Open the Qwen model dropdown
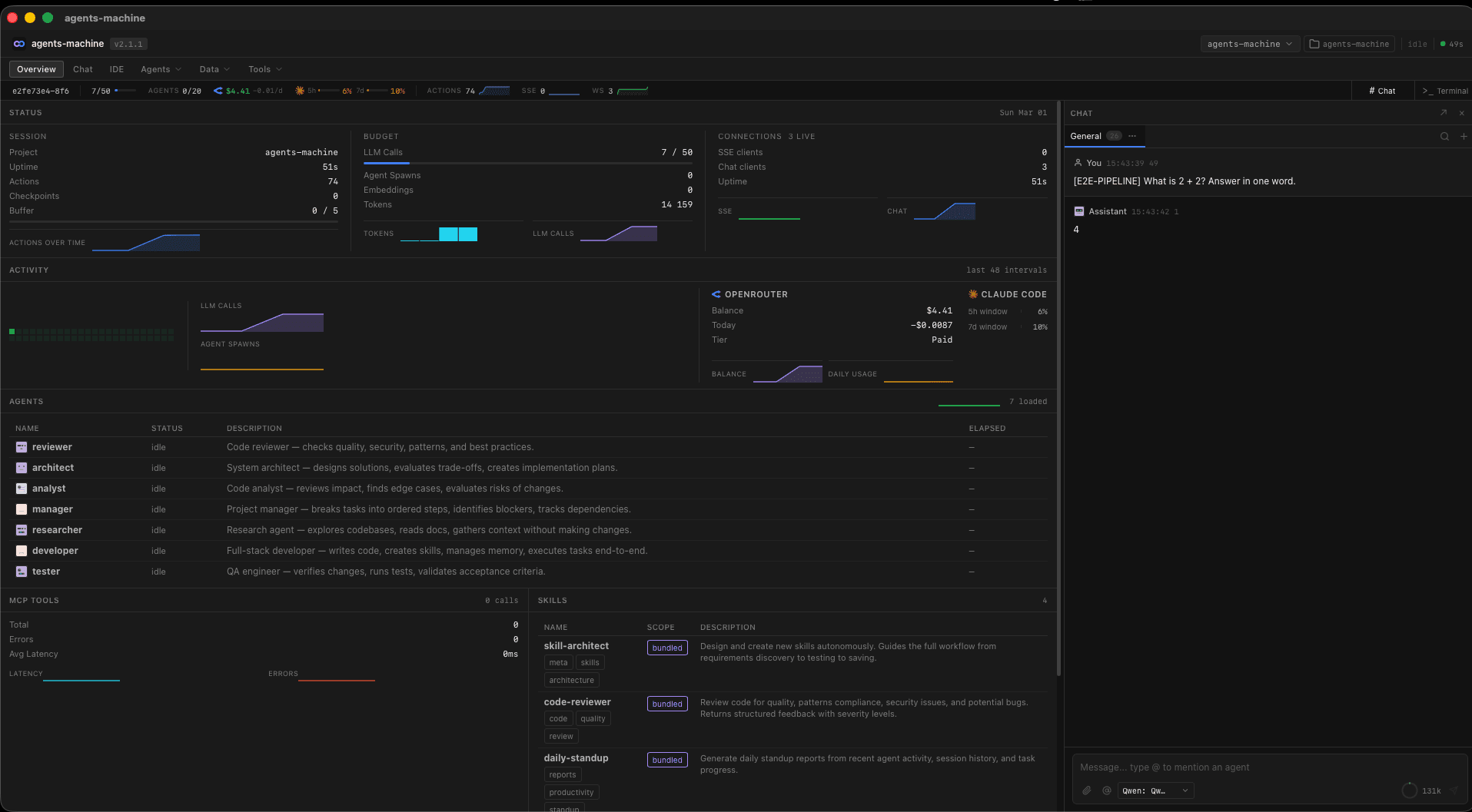This screenshot has height=812, width=1472. click(x=1154, y=790)
